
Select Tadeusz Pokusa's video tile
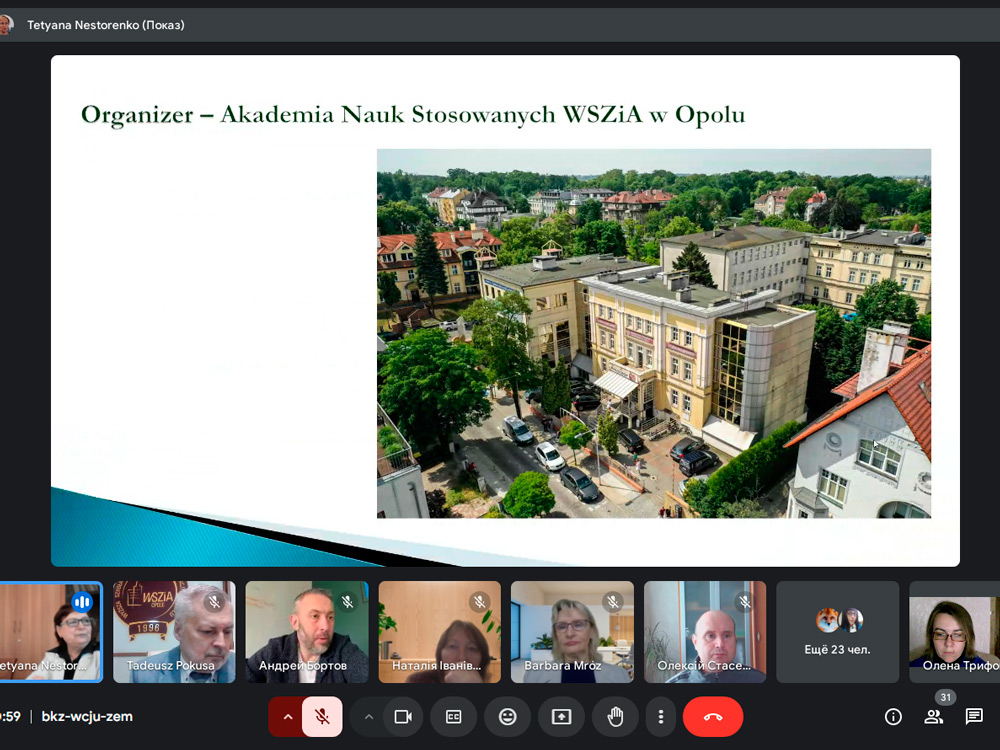coord(174,632)
